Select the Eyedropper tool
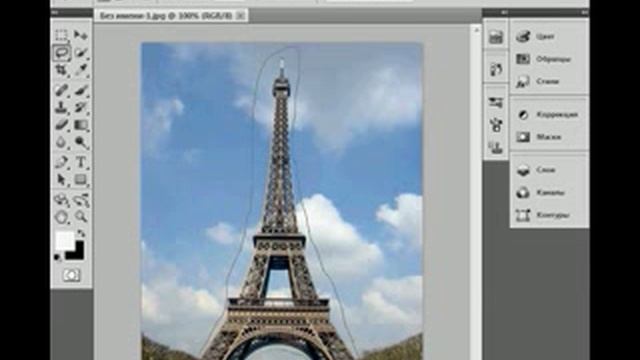The height and width of the screenshot is (360, 640). pos(81,70)
